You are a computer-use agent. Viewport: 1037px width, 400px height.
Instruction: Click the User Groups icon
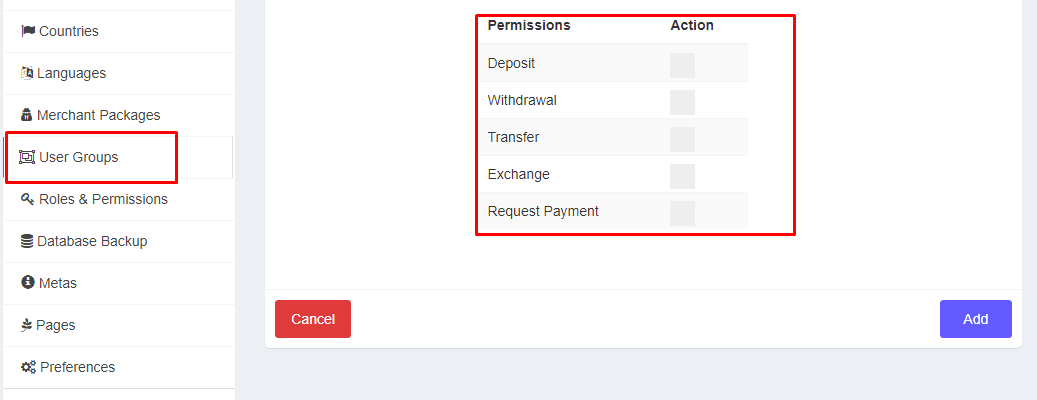tap(28, 157)
